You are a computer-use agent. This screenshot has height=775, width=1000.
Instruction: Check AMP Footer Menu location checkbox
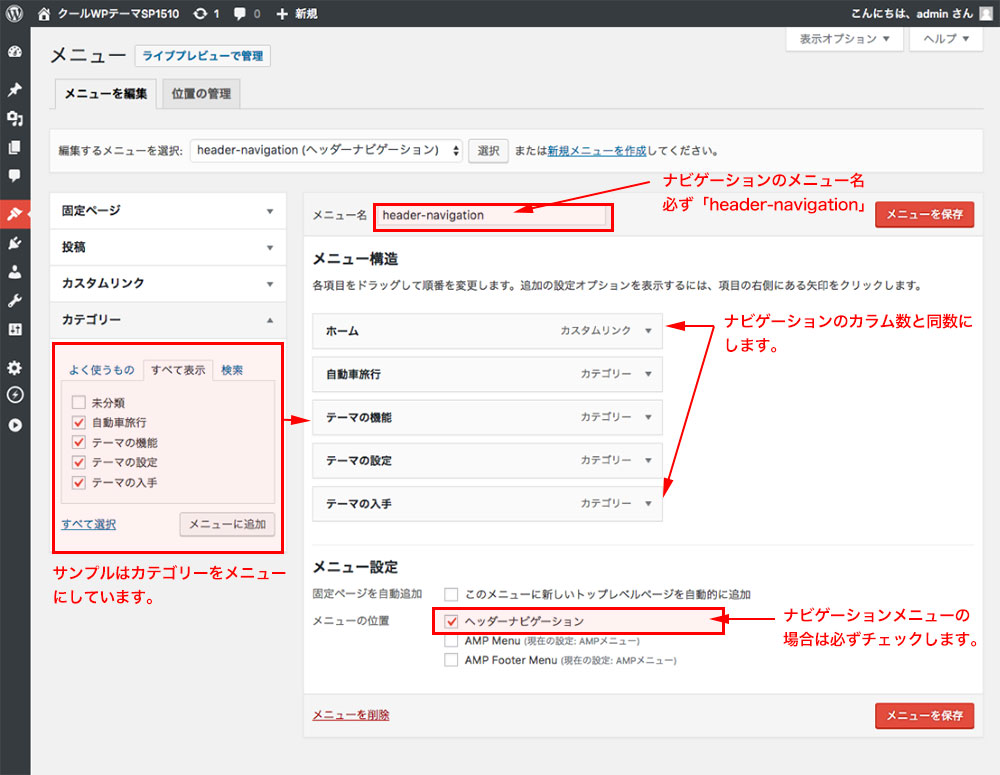point(451,660)
